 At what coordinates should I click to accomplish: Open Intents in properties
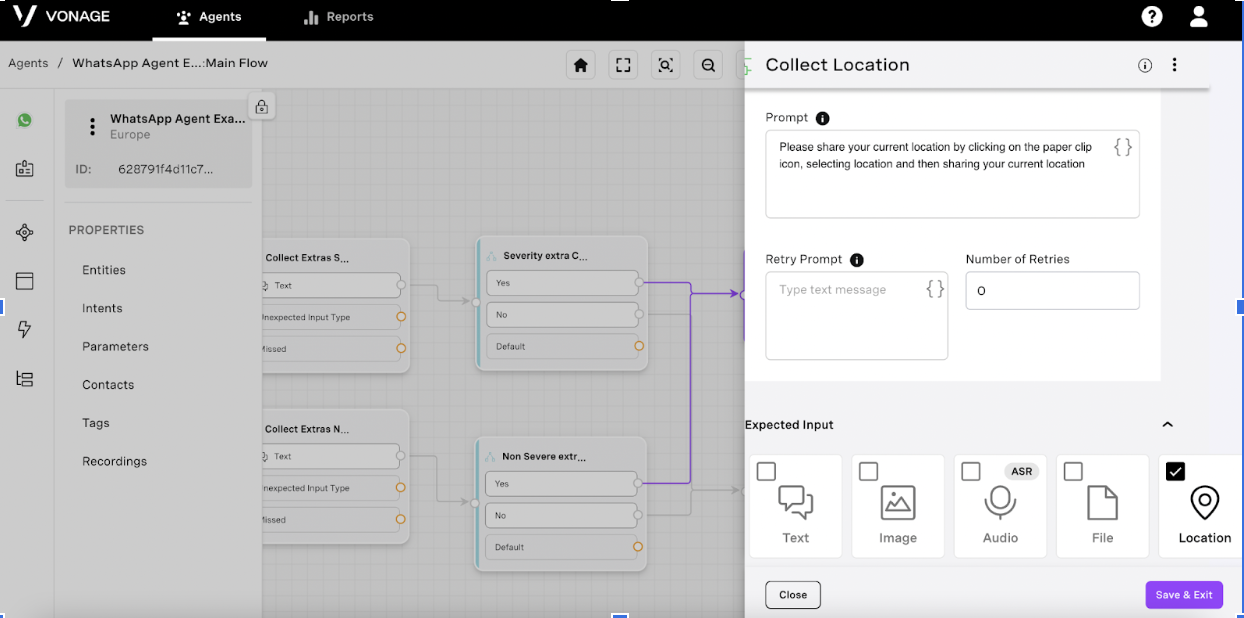[102, 308]
